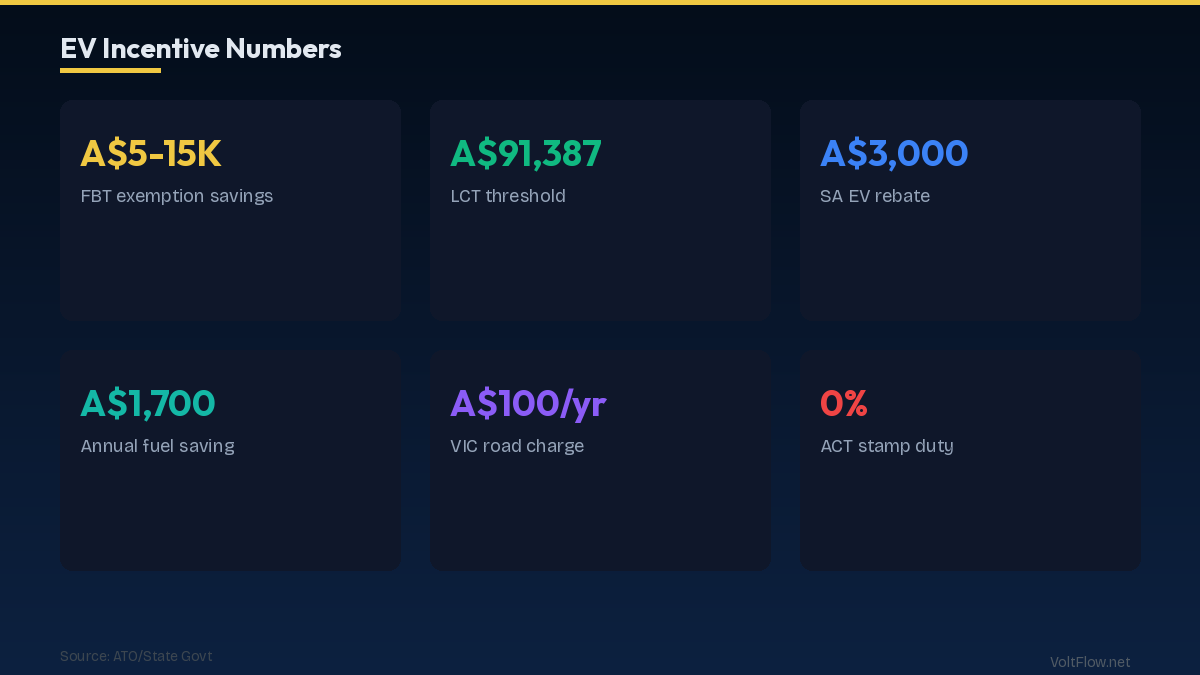Click the FBT exemption savings label

tap(177, 196)
